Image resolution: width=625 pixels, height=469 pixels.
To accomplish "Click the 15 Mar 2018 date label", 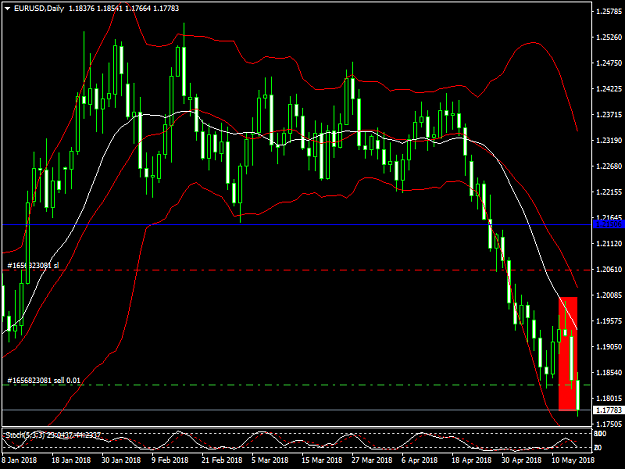I will tap(322, 460).
